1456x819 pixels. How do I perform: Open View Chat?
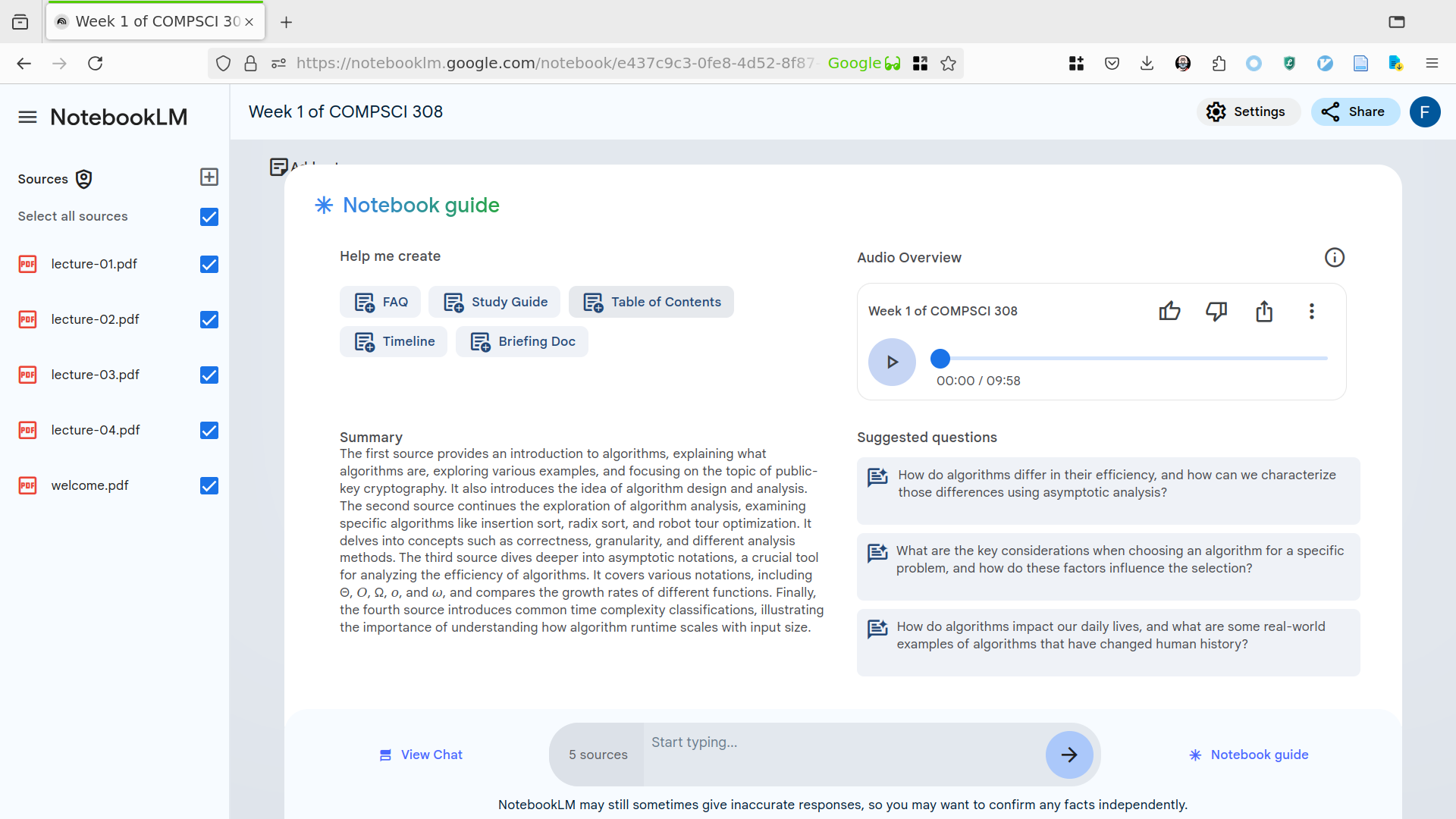pos(421,755)
